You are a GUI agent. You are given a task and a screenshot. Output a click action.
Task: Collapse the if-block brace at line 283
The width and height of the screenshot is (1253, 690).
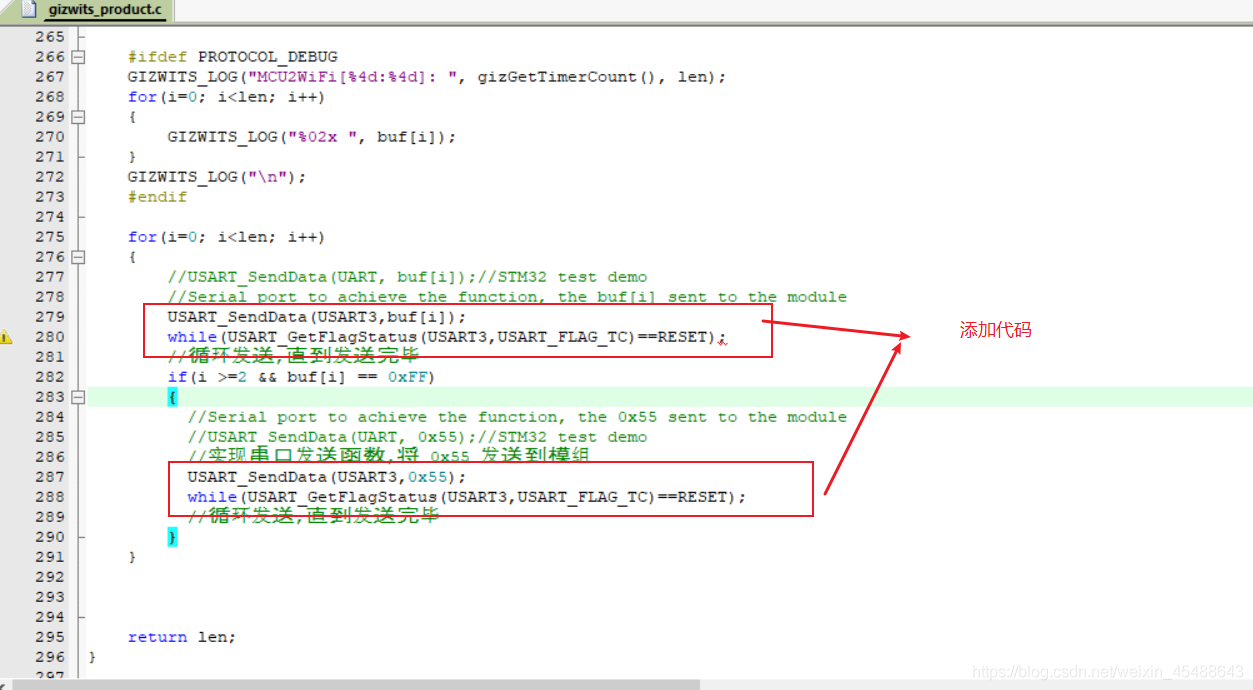pos(78,397)
